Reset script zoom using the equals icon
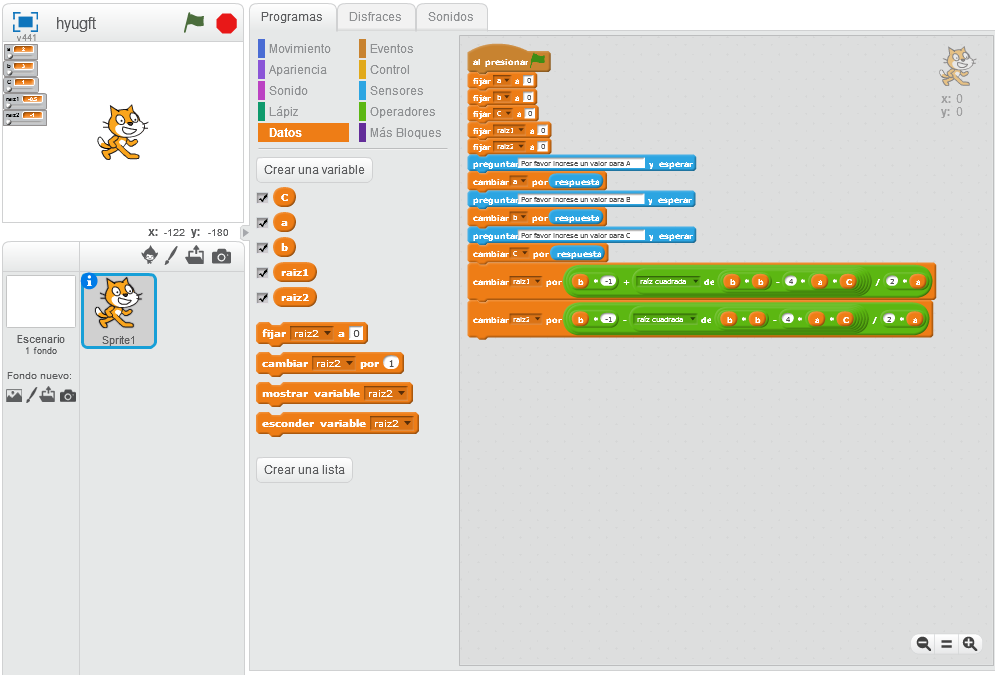The height and width of the screenshot is (675, 995). point(945,643)
